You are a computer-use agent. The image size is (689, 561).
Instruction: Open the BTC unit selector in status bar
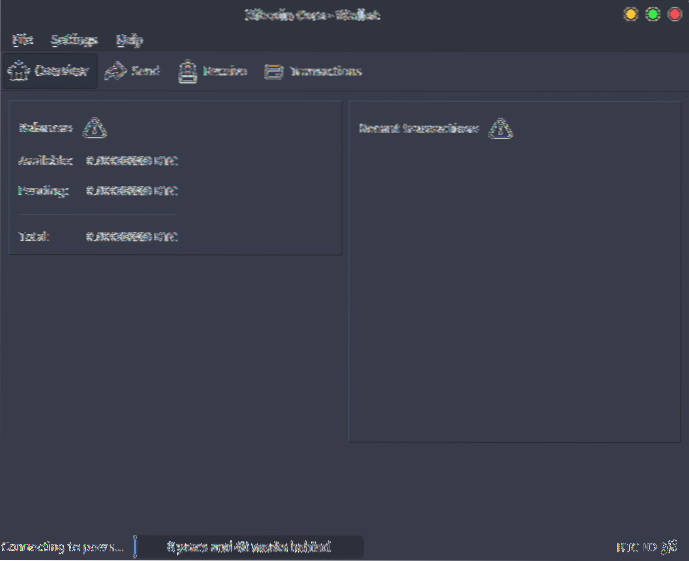tap(629, 547)
